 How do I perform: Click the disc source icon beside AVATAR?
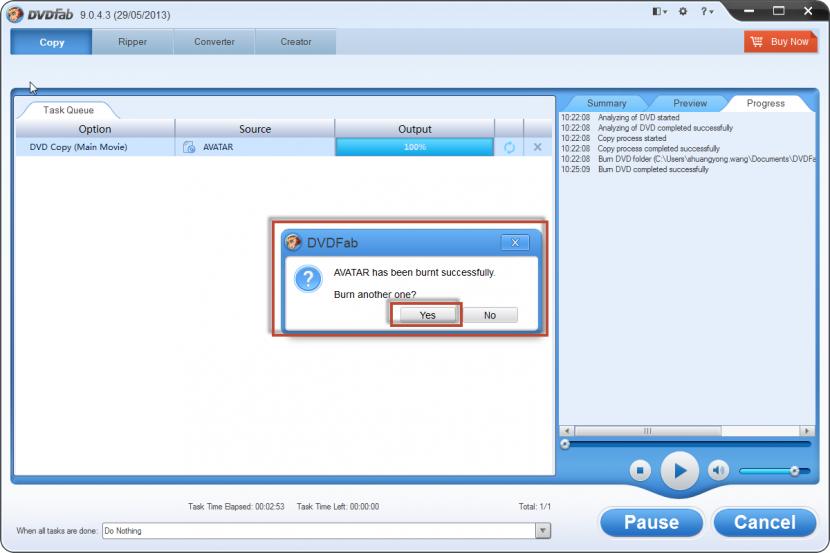(189, 147)
